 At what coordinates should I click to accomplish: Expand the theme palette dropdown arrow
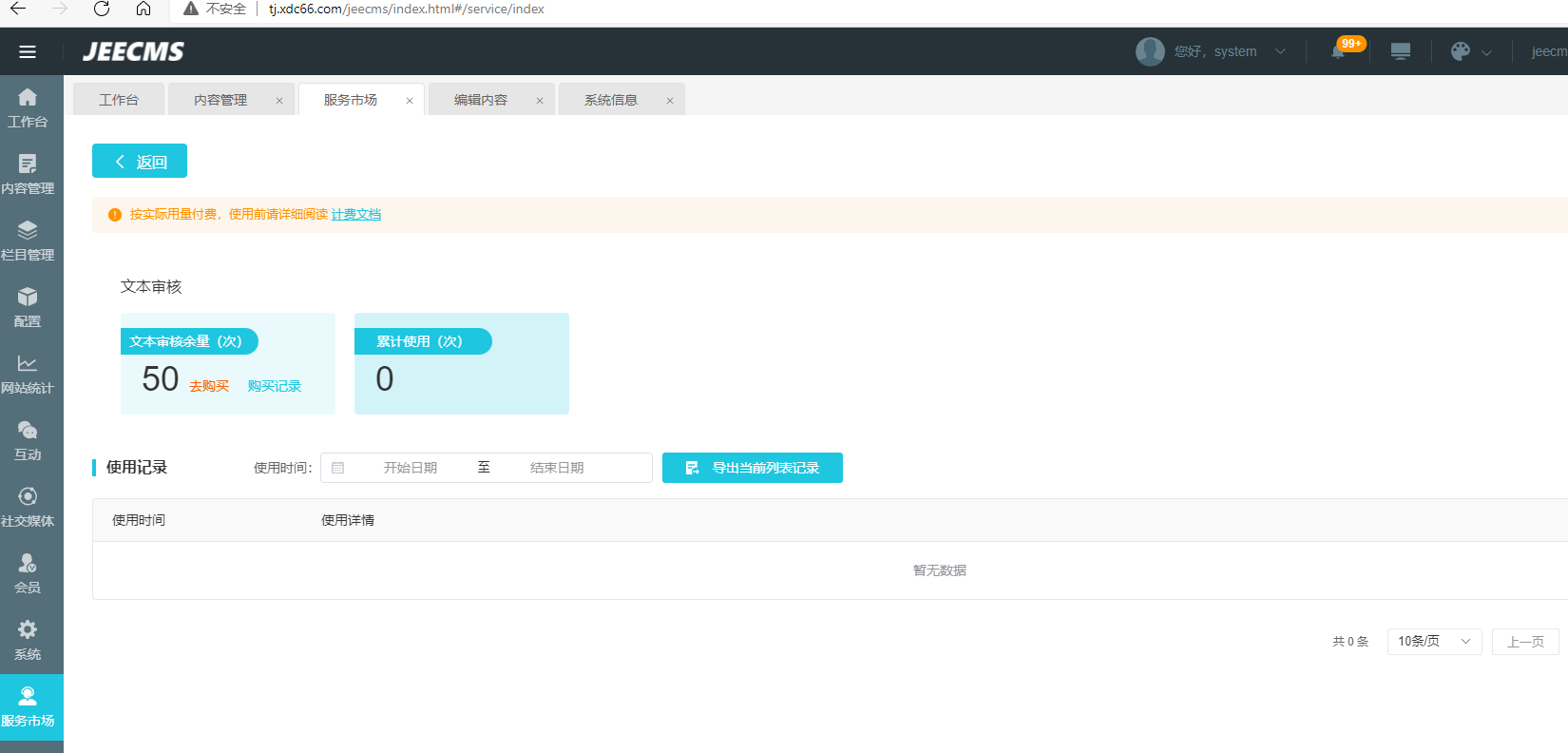point(1486,52)
